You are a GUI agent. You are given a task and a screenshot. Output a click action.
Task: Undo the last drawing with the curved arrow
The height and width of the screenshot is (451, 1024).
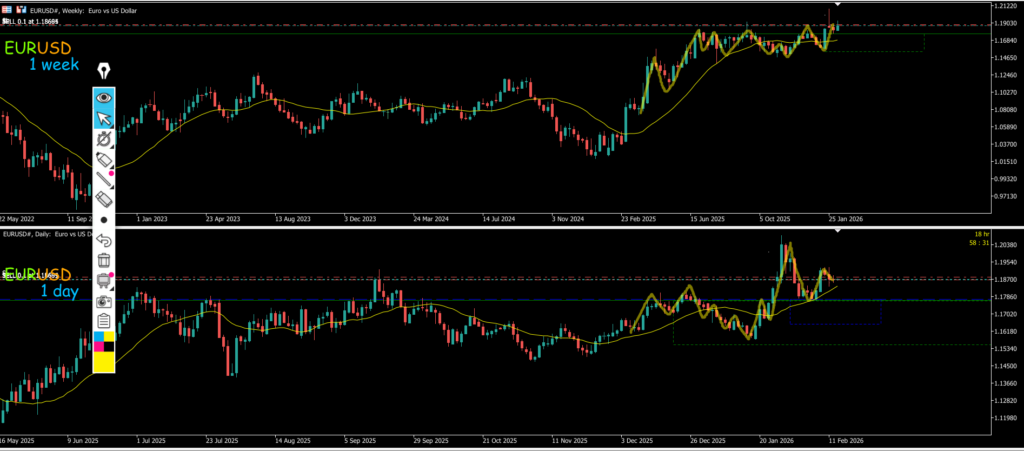pyautogui.click(x=104, y=240)
